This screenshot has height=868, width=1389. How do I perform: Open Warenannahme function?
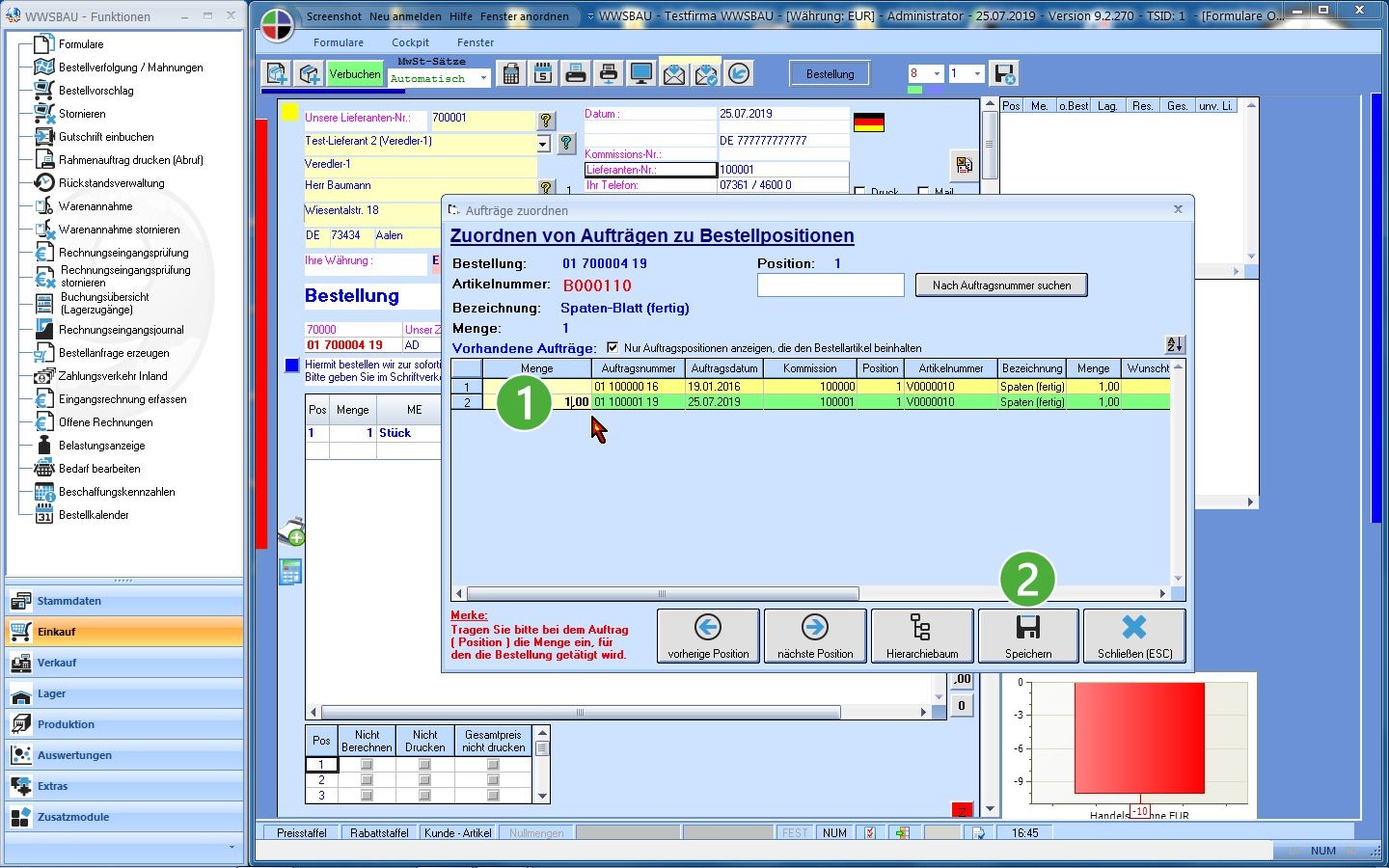click(x=95, y=206)
